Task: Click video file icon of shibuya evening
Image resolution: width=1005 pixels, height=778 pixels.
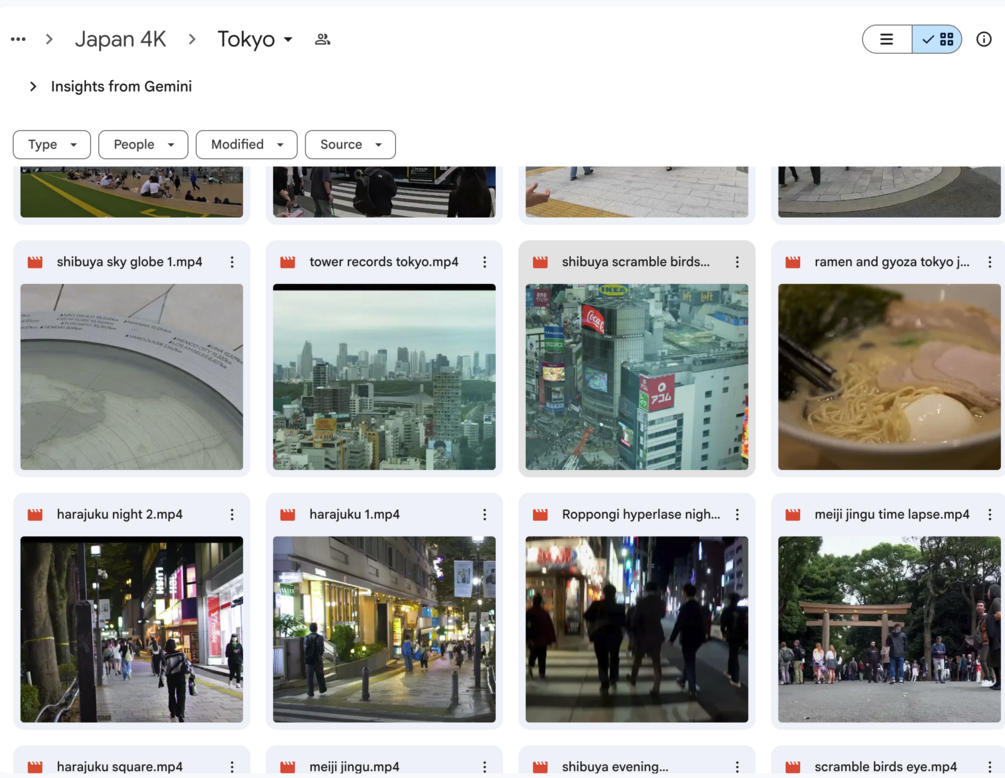Action: tap(540, 767)
